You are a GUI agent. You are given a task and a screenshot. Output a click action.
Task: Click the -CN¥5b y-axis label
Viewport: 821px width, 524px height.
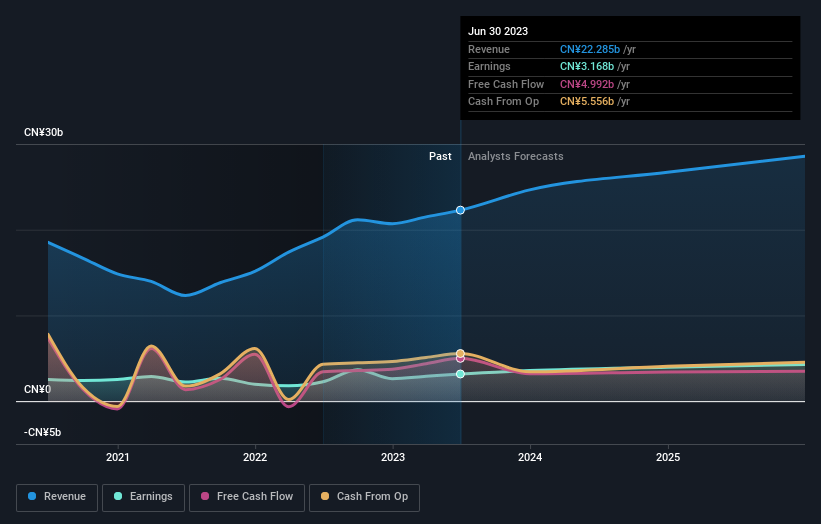tap(42, 432)
